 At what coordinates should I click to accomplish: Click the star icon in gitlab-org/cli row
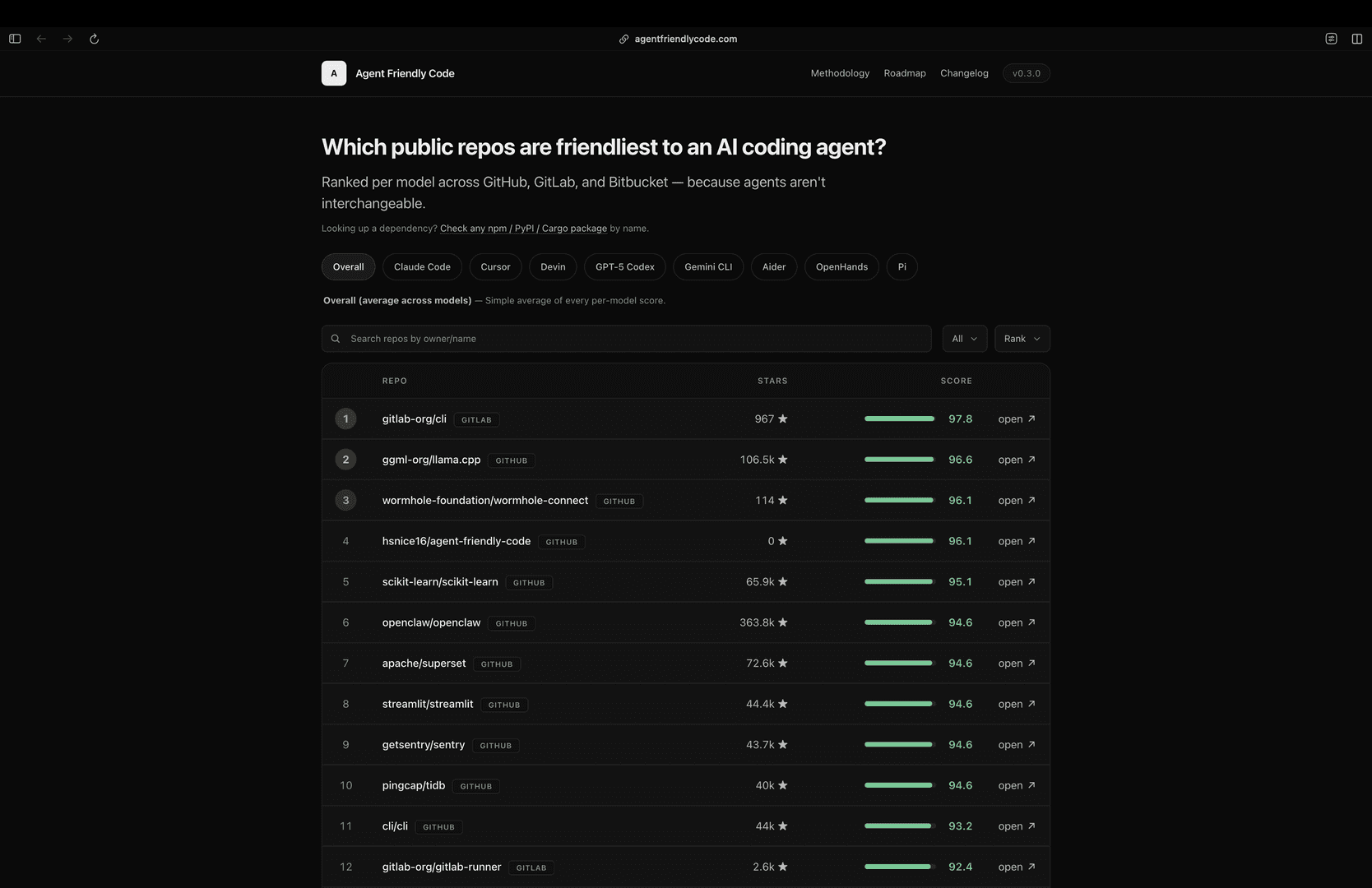(783, 419)
